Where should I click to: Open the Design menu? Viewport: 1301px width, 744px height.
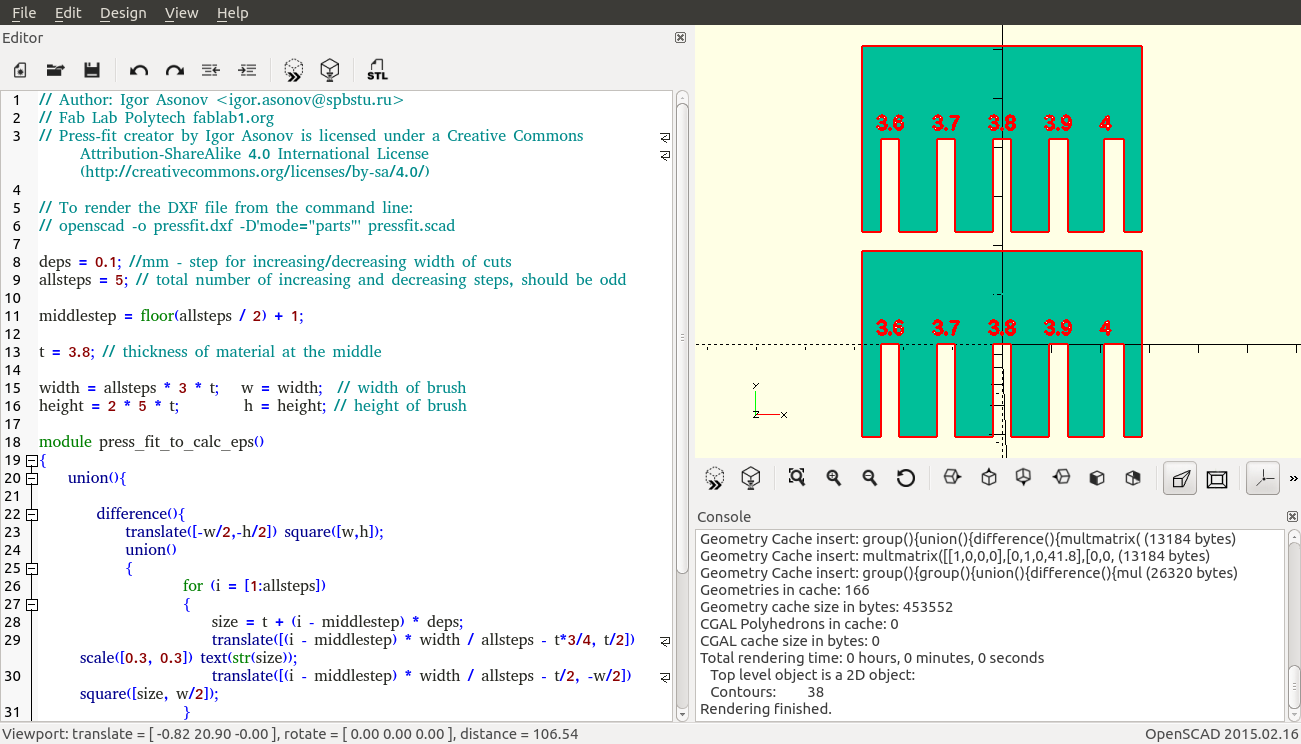pos(123,13)
